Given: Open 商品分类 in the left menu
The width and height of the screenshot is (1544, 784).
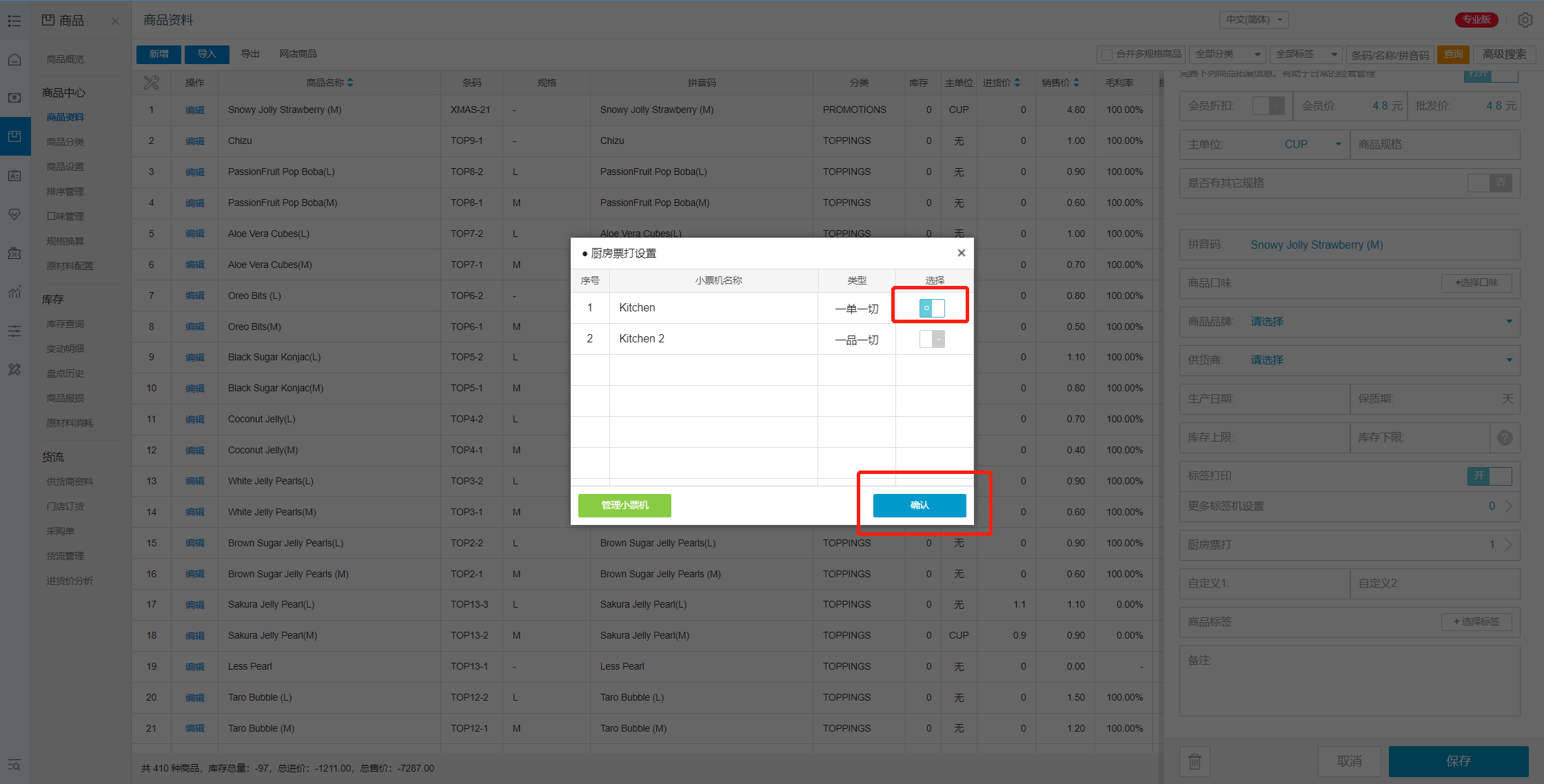Looking at the screenshot, I should (x=65, y=142).
